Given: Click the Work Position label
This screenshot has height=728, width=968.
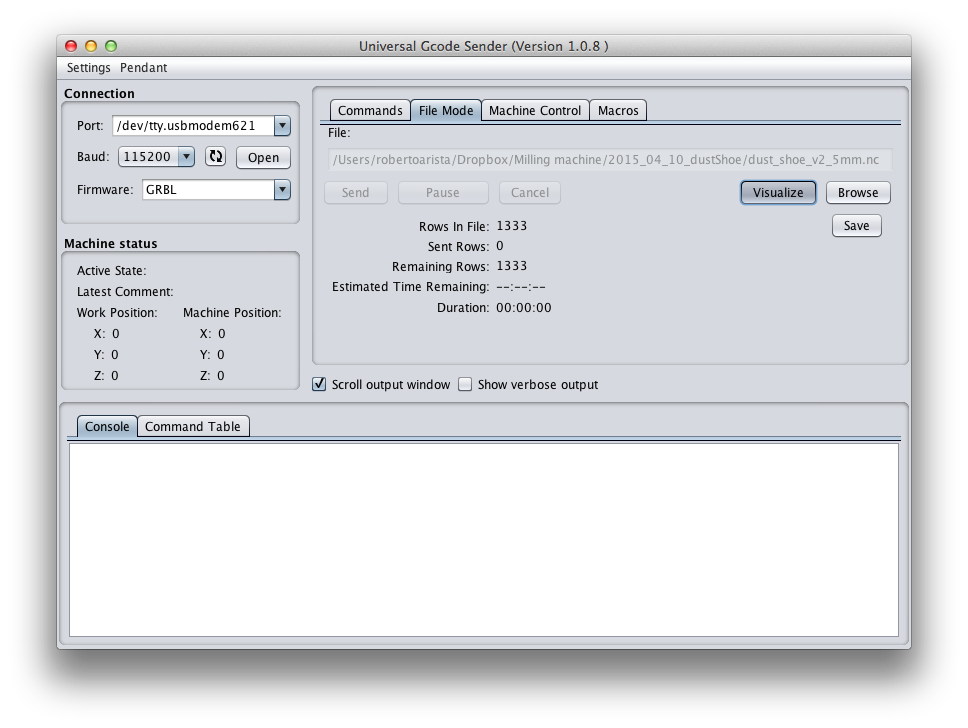Looking at the screenshot, I should (x=117, y=312).
